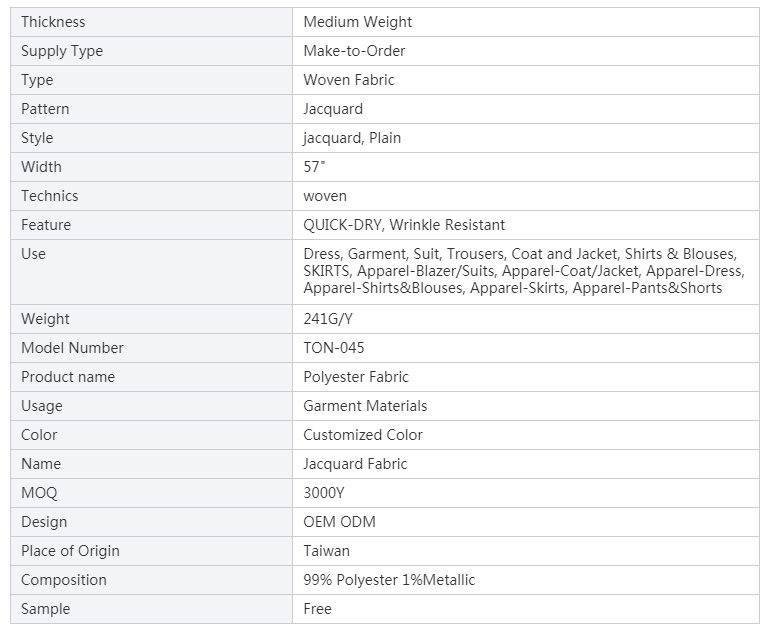
Task: Select the OEM ODM design value
Action: tap(339, 522)
